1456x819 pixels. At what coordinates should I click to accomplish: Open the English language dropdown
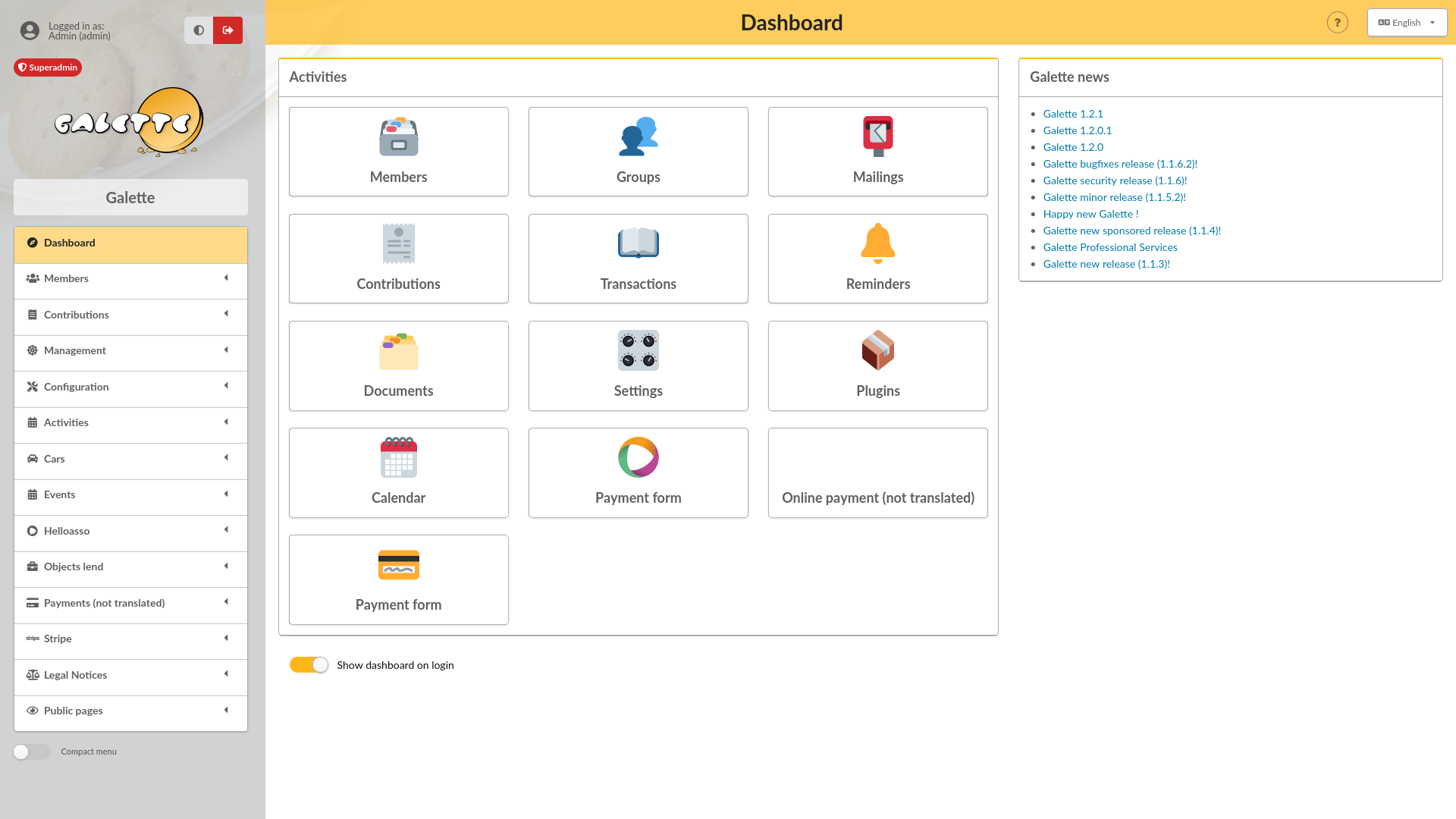[x=1407, y=23]
